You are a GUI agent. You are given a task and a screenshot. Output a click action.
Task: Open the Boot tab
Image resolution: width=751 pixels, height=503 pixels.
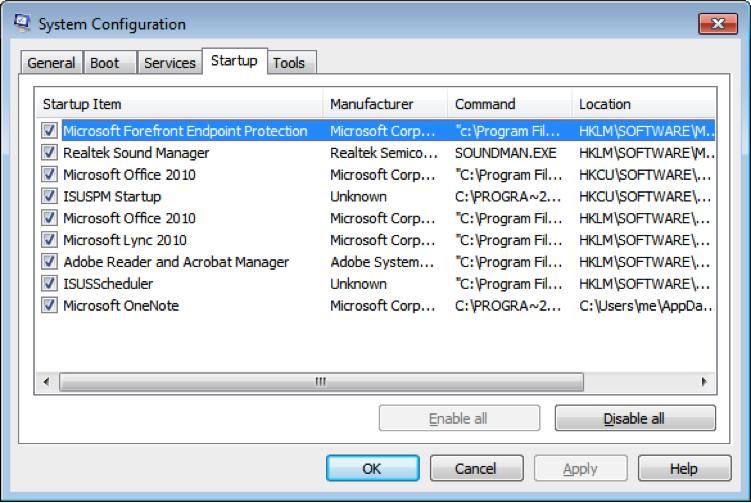tap(110, 63)
